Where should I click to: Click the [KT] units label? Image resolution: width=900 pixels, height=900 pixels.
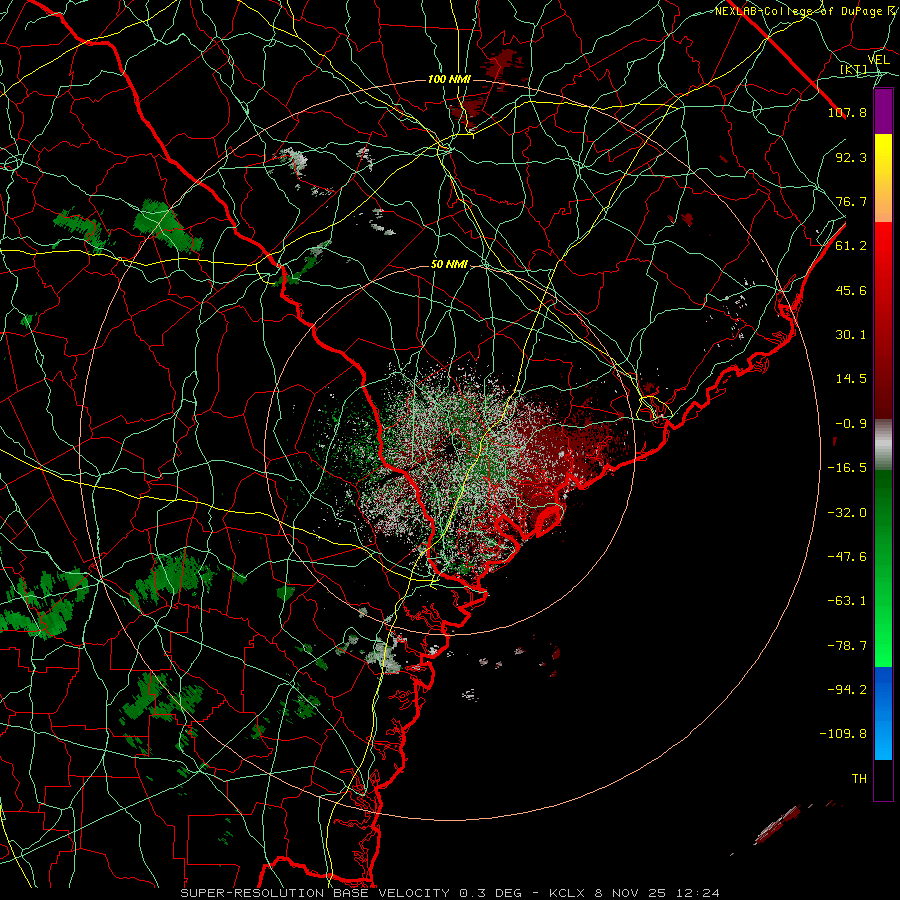[x=854, y=69]
